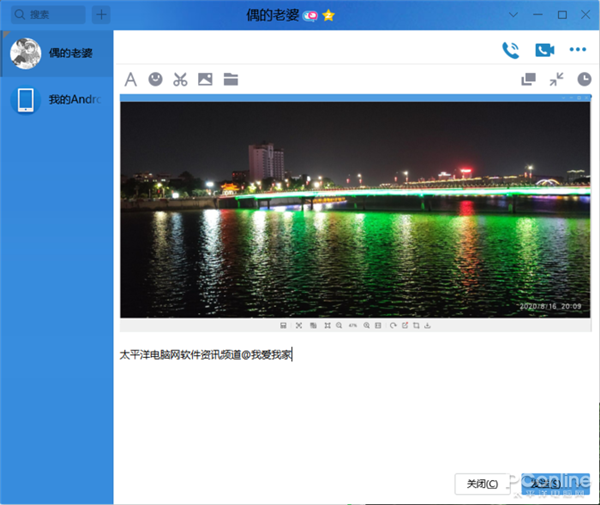Place the cursor in the message text 太平洋电脑网软件资讯频道
This screenshot has height=505, width=600.
[180, 355]
